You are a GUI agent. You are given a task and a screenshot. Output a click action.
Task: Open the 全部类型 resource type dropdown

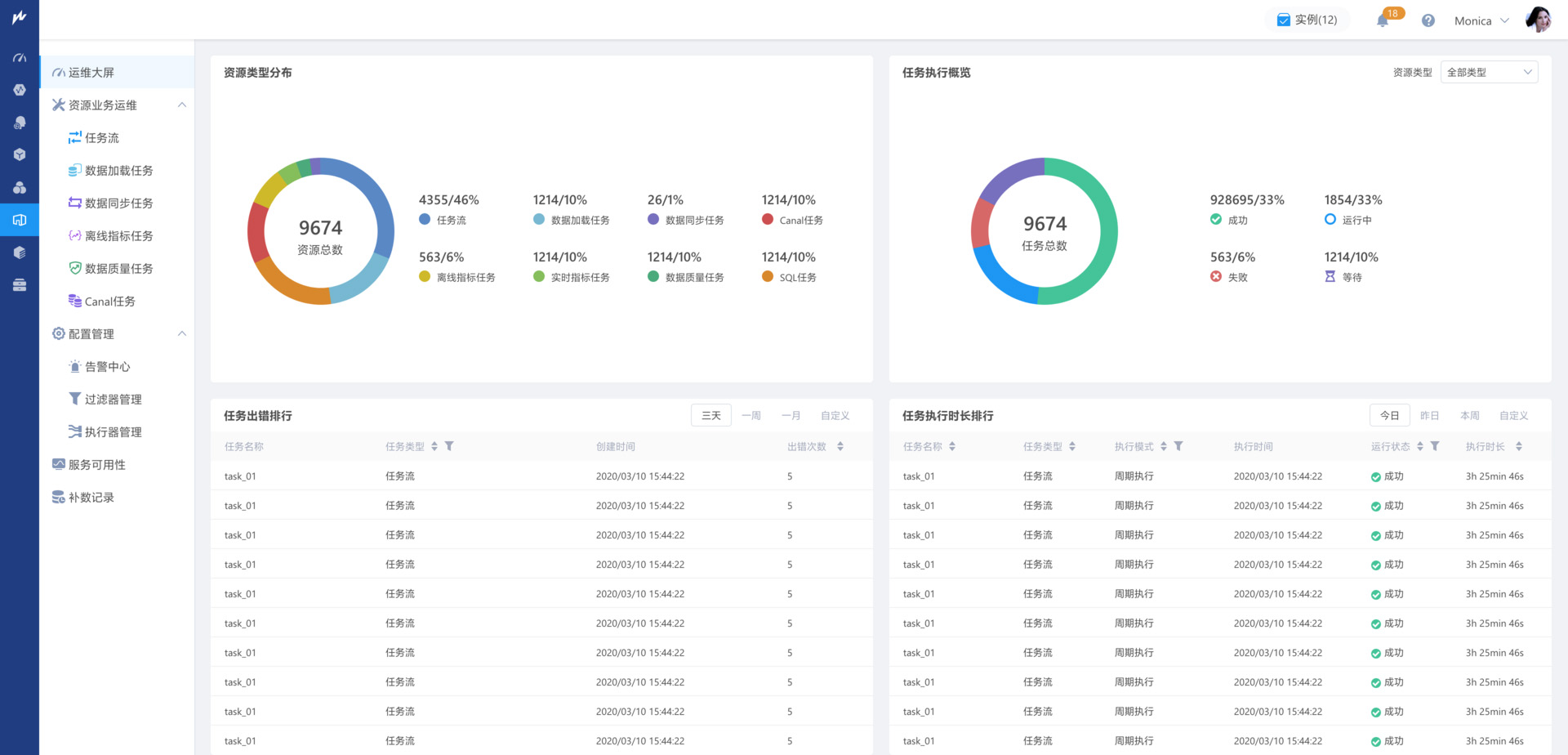tap(1489, 73)
